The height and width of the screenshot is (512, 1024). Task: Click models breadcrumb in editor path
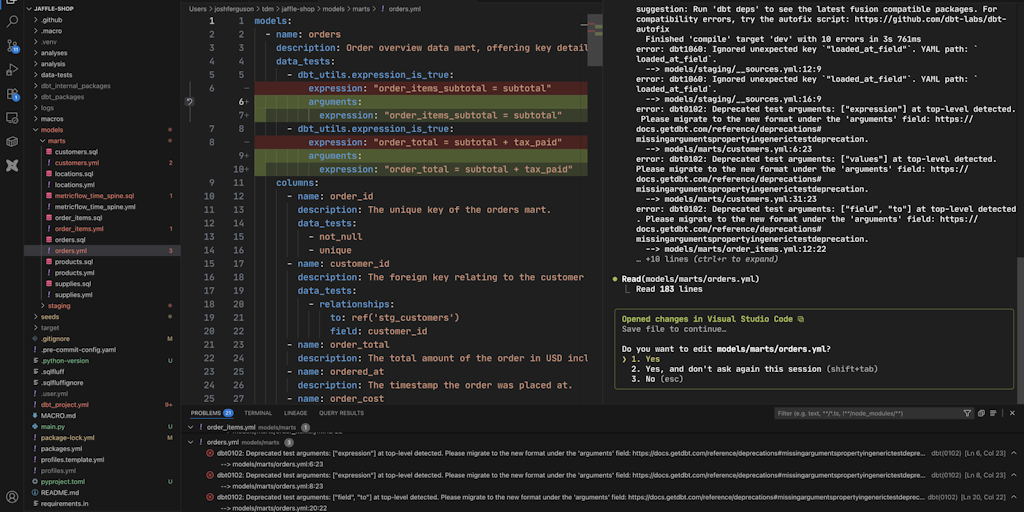pos(332,9)
